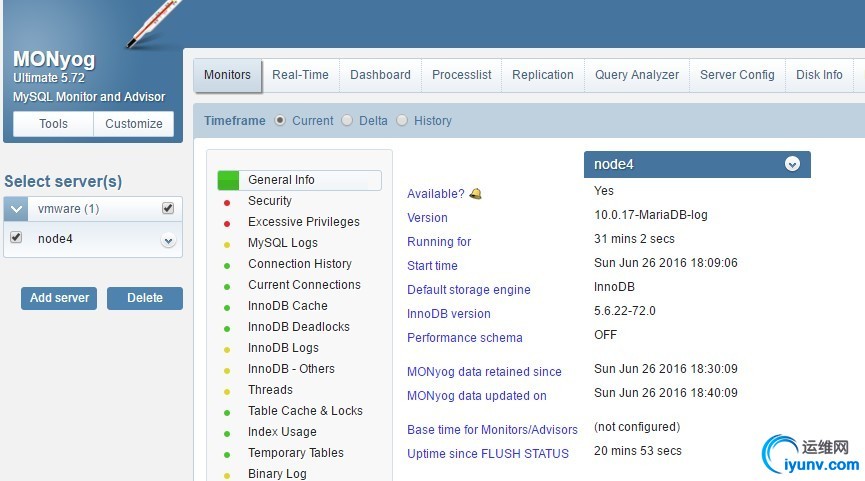Click the Start time monitor link
865x481 pixels.
432,266
